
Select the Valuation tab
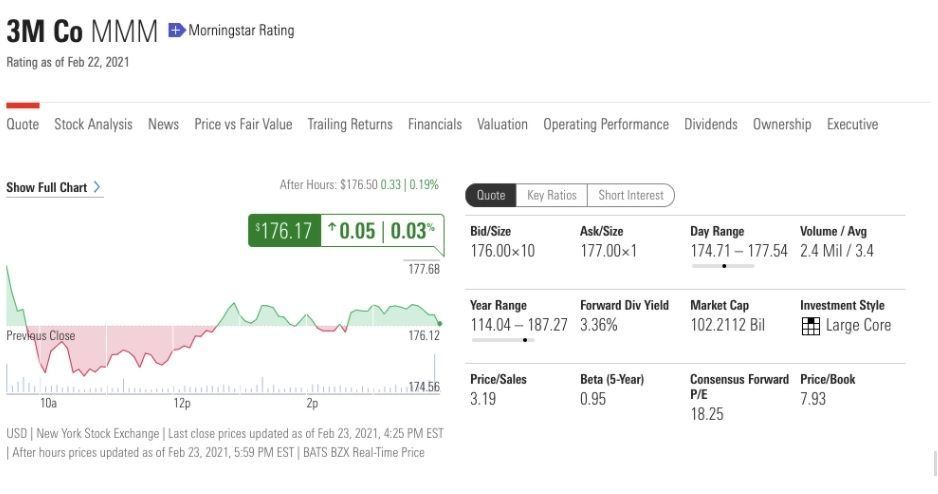502,124
